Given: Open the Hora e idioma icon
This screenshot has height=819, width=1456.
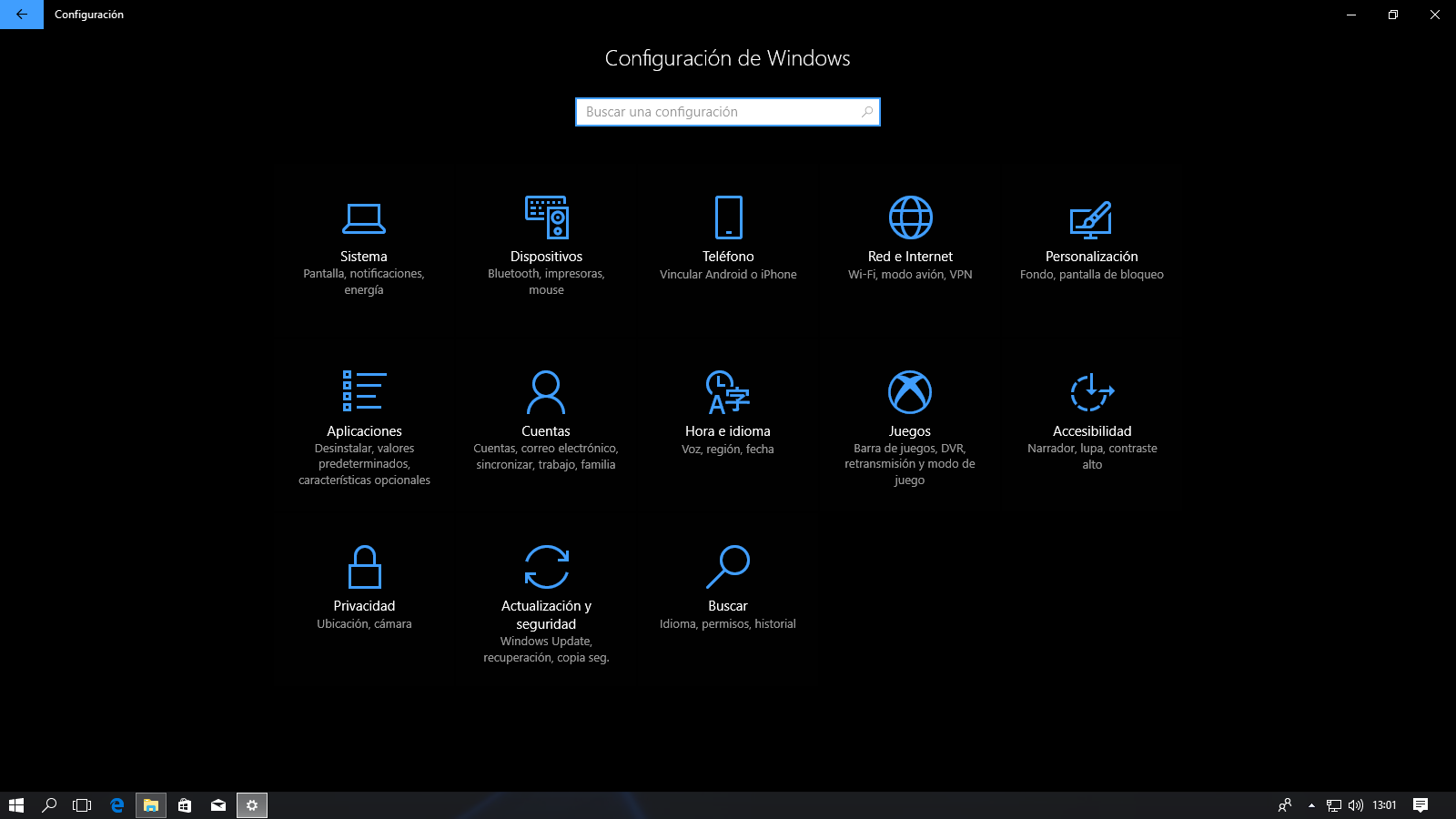Looking at the screenshot, I should pos(728,392).
